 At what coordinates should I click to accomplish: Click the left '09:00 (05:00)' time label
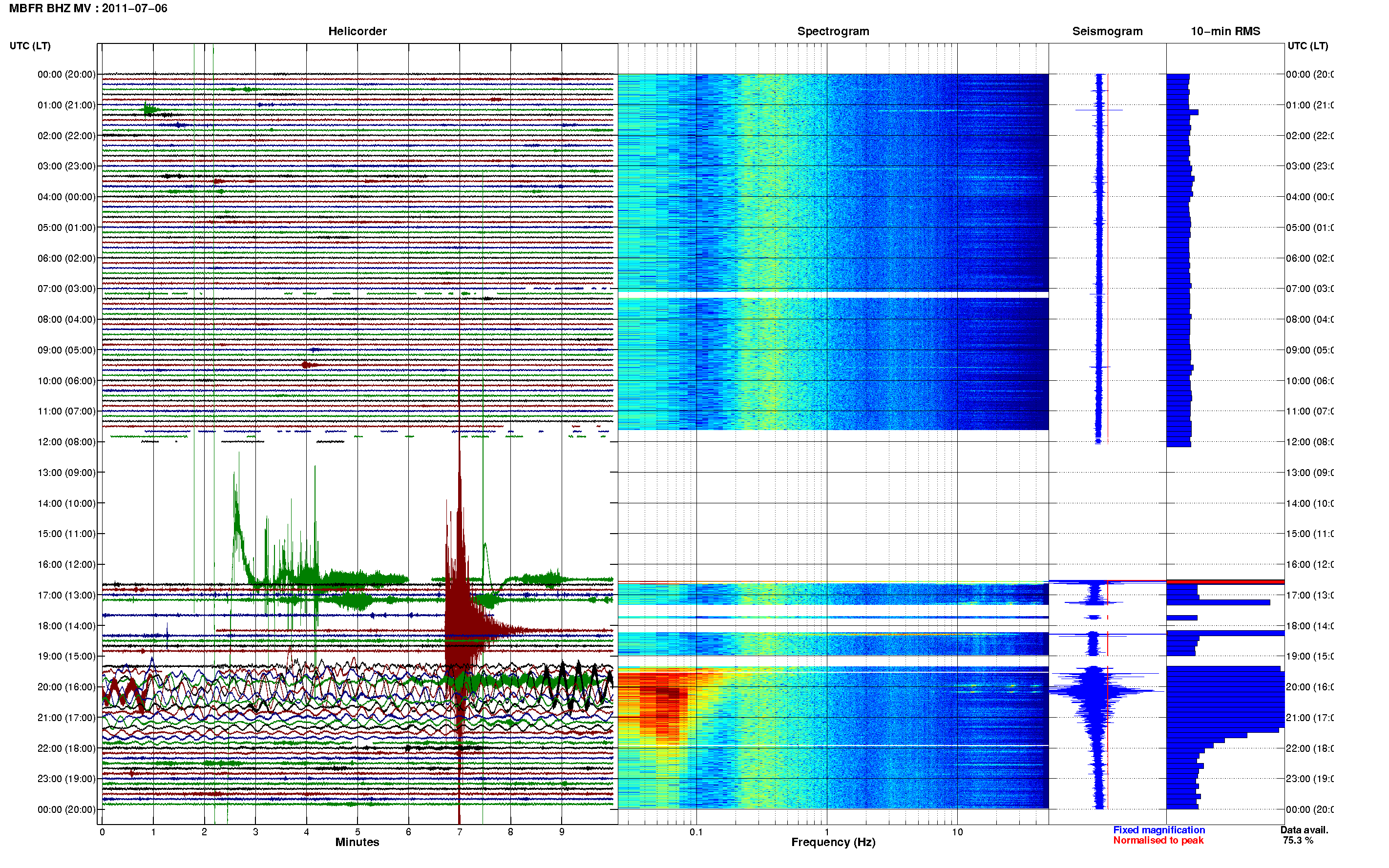[66, 350]
